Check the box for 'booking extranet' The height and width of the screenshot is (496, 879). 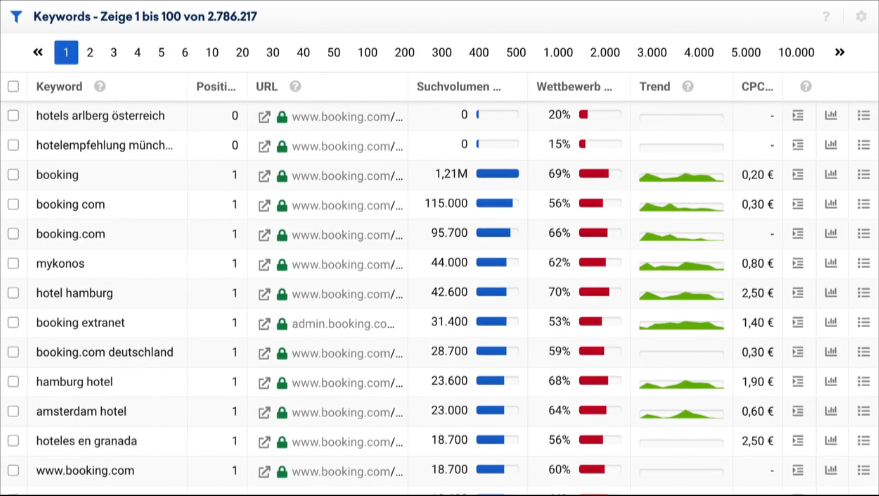[13, 322]
